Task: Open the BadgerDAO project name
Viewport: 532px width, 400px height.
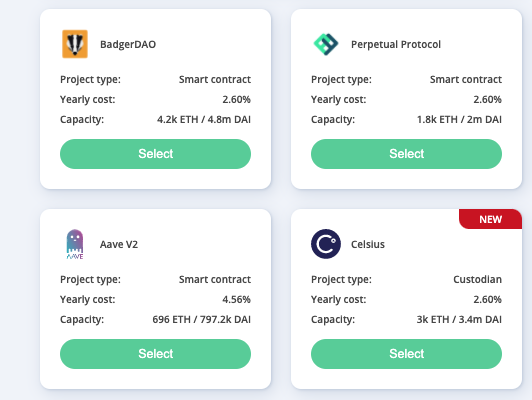Action: click(x=128, y=44)
